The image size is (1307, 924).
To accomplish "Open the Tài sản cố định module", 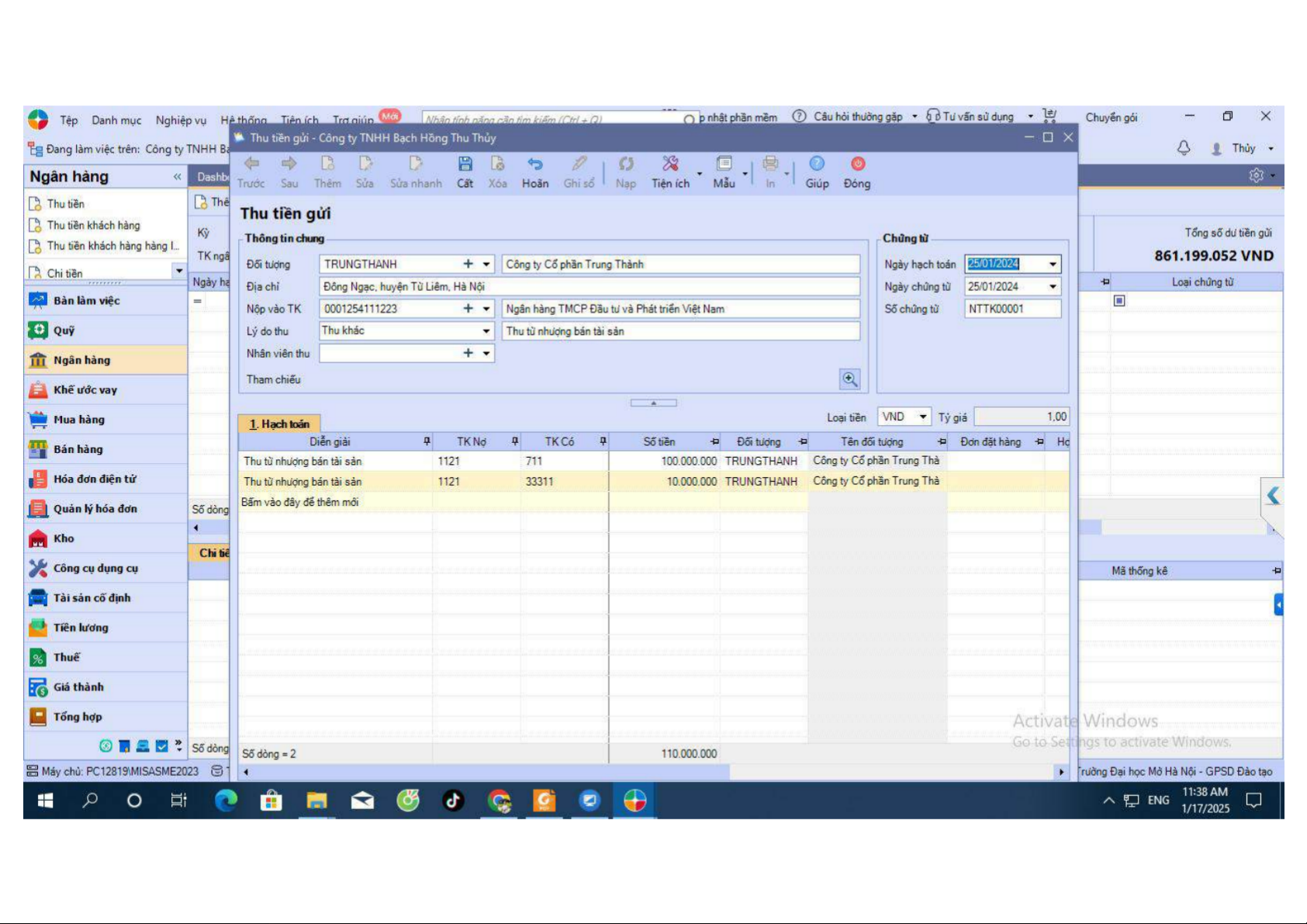I will pyautogui.click(x=92, y=598).
